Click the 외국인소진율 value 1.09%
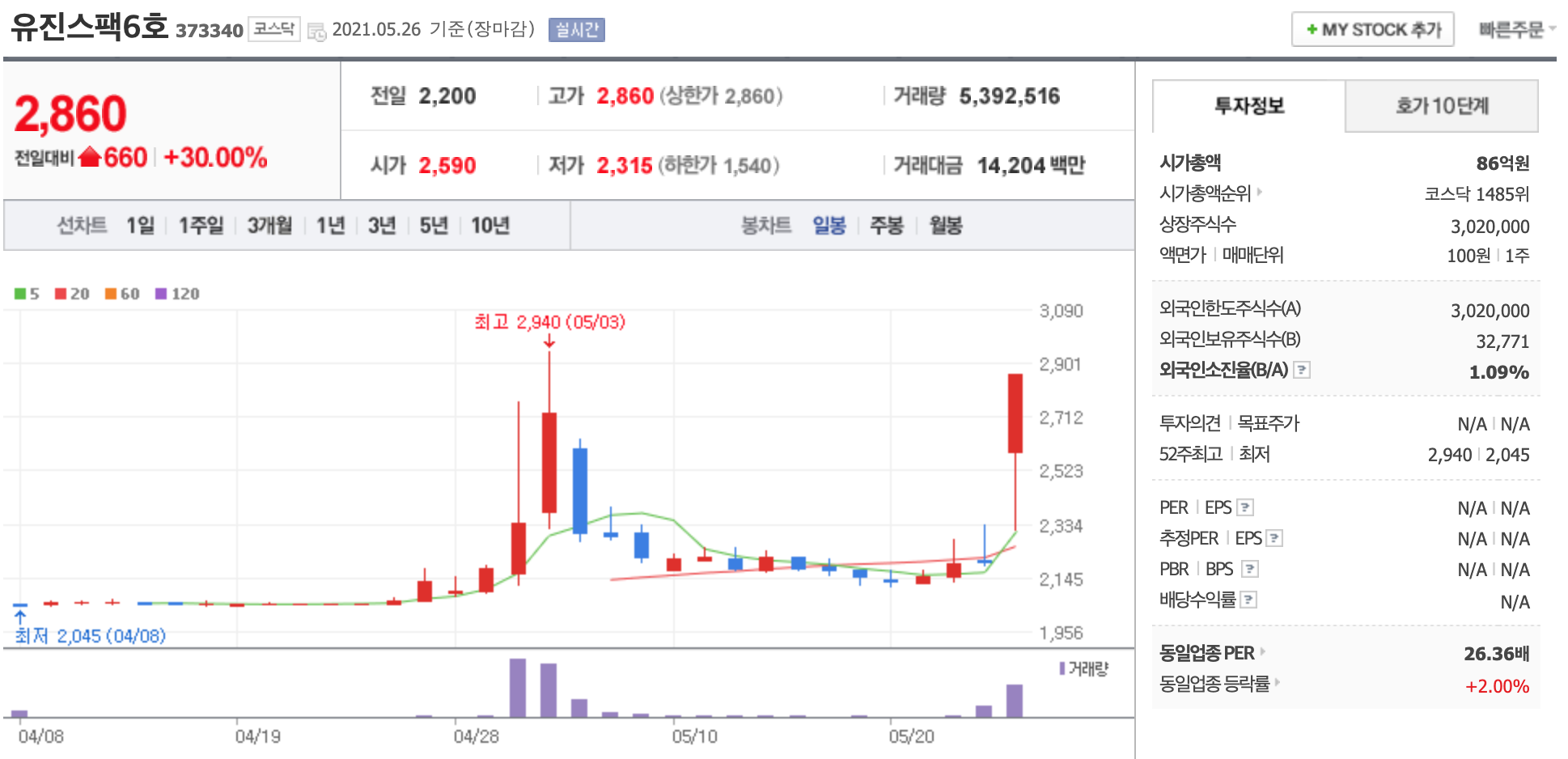Screen dimensions: 1568x759 (x=1499, y=372)
